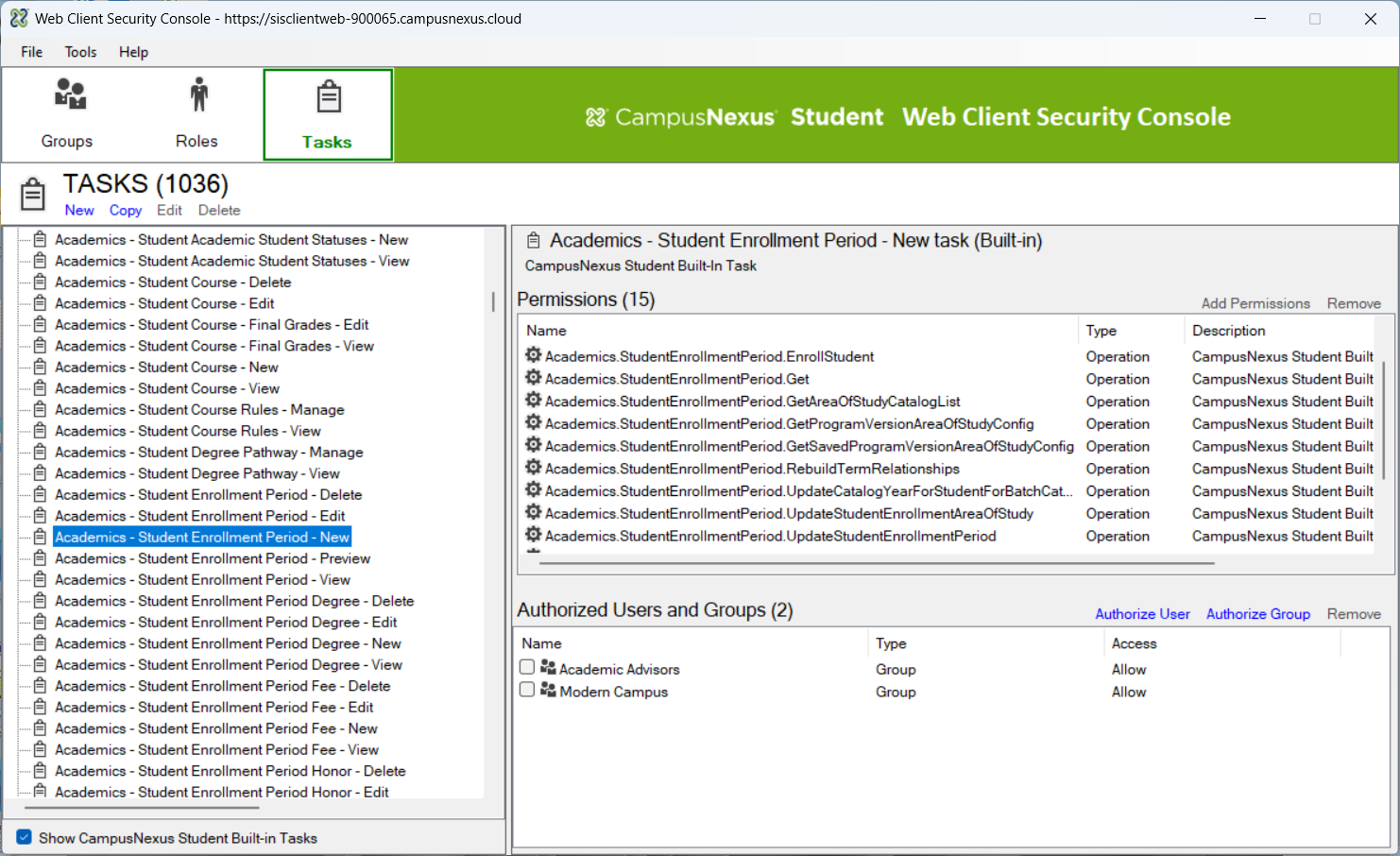Select Academics - Student Enrollment Period Fee - View
This screenshot has width=1400, height=856.
click(x=217, y=749)
